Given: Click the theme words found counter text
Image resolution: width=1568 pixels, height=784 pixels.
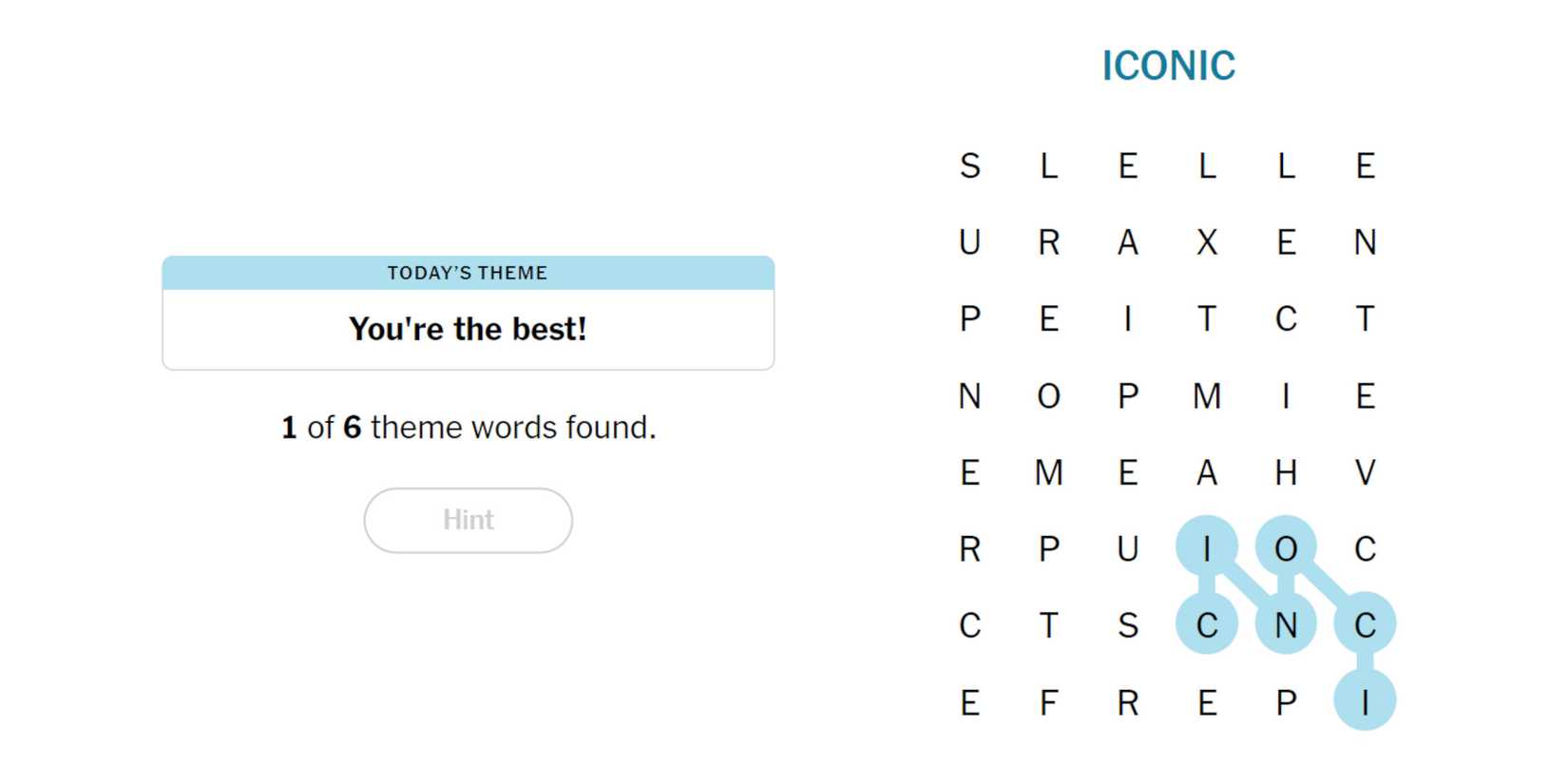Looking at the screenshot, I should [x=468, y=428].
